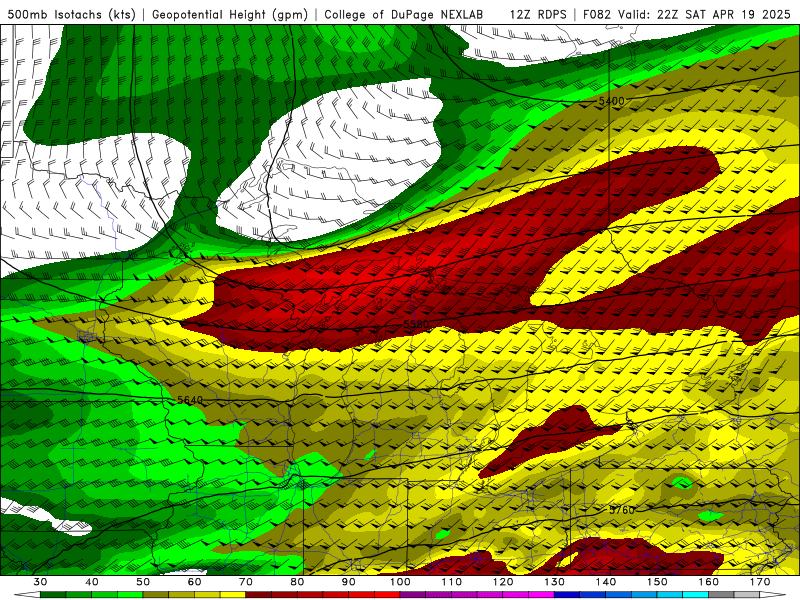Click the 70 value on the color scale
This screenshot has width=800, height=600.
[246, 582]
